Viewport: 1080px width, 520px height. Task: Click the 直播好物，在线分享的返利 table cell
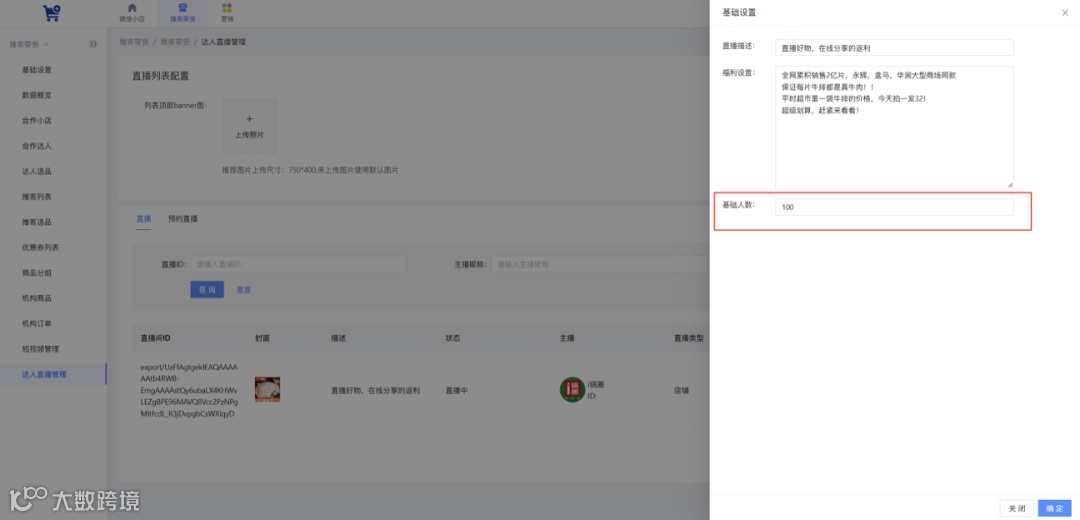(375, 391)
